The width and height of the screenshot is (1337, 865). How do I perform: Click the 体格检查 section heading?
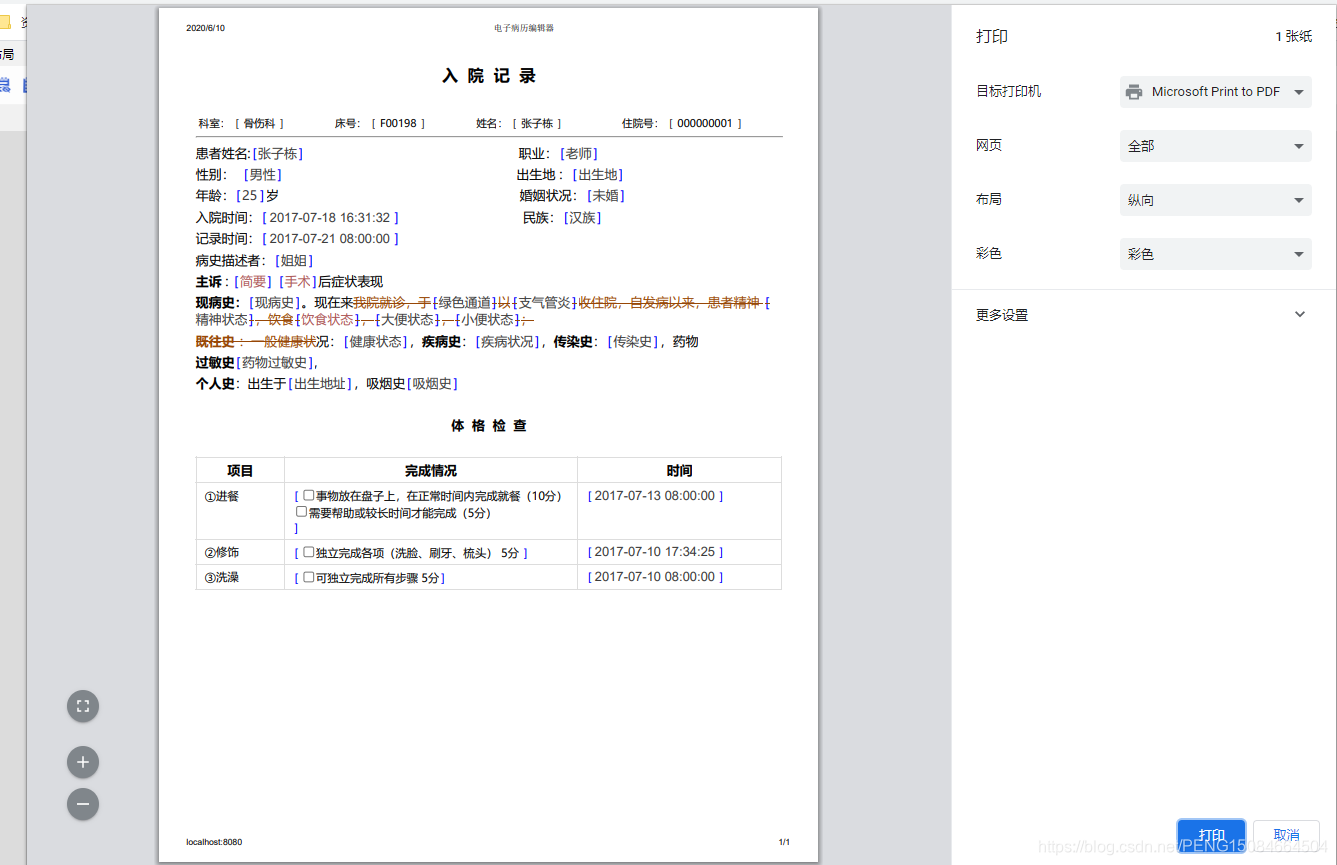click(x=489, y=426)
